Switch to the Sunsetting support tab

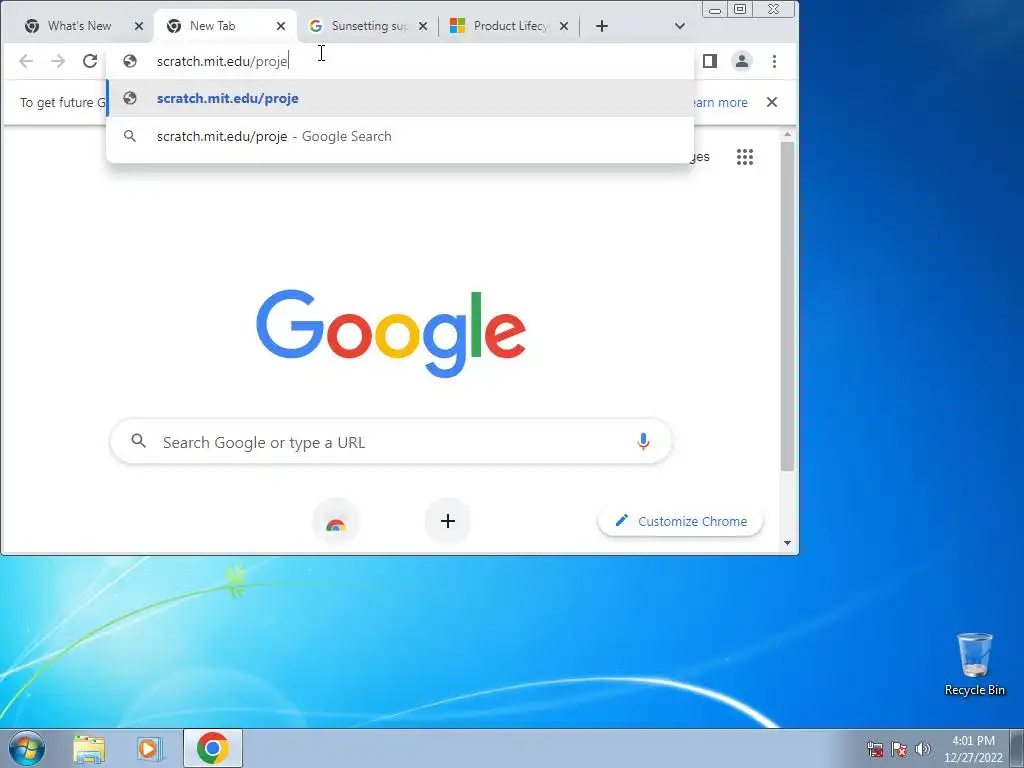coord(367,26)
